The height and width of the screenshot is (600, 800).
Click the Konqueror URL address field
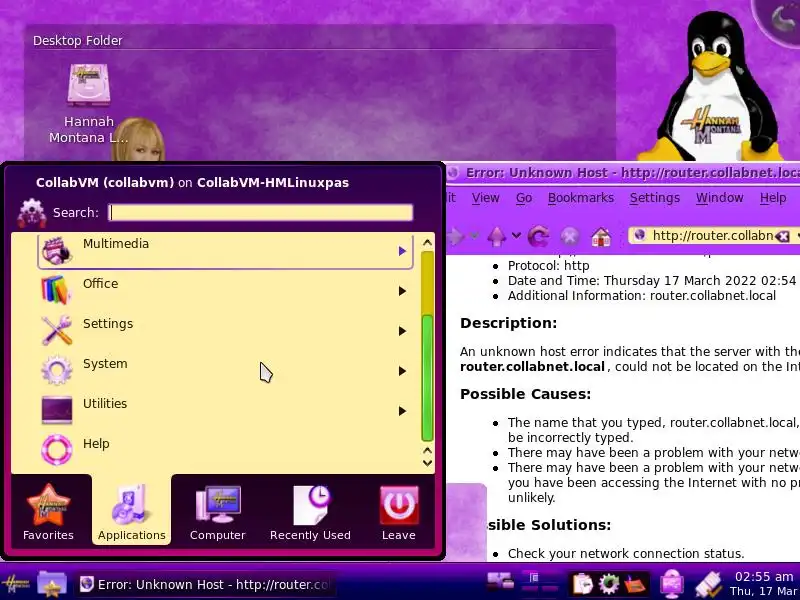pyautogui.click(x=713, y=236)
